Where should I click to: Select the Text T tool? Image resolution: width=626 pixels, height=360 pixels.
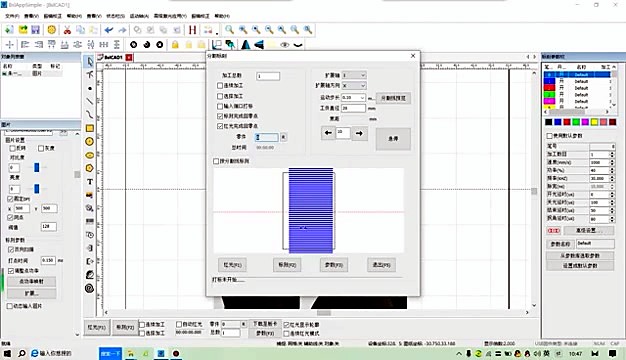pos(90,182)
